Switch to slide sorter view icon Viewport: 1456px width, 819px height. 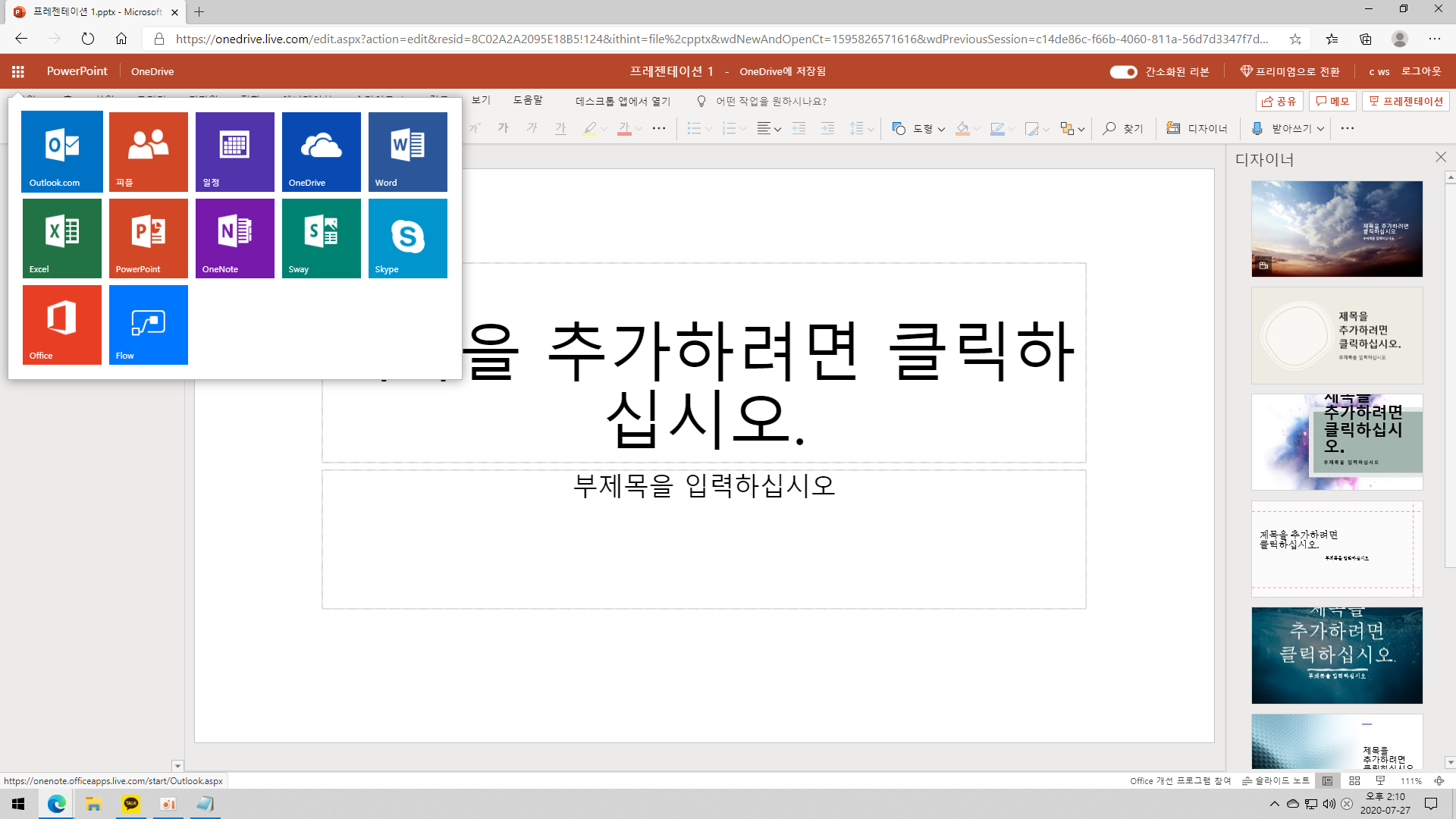pyautogui.click(x=1354, y=780)
